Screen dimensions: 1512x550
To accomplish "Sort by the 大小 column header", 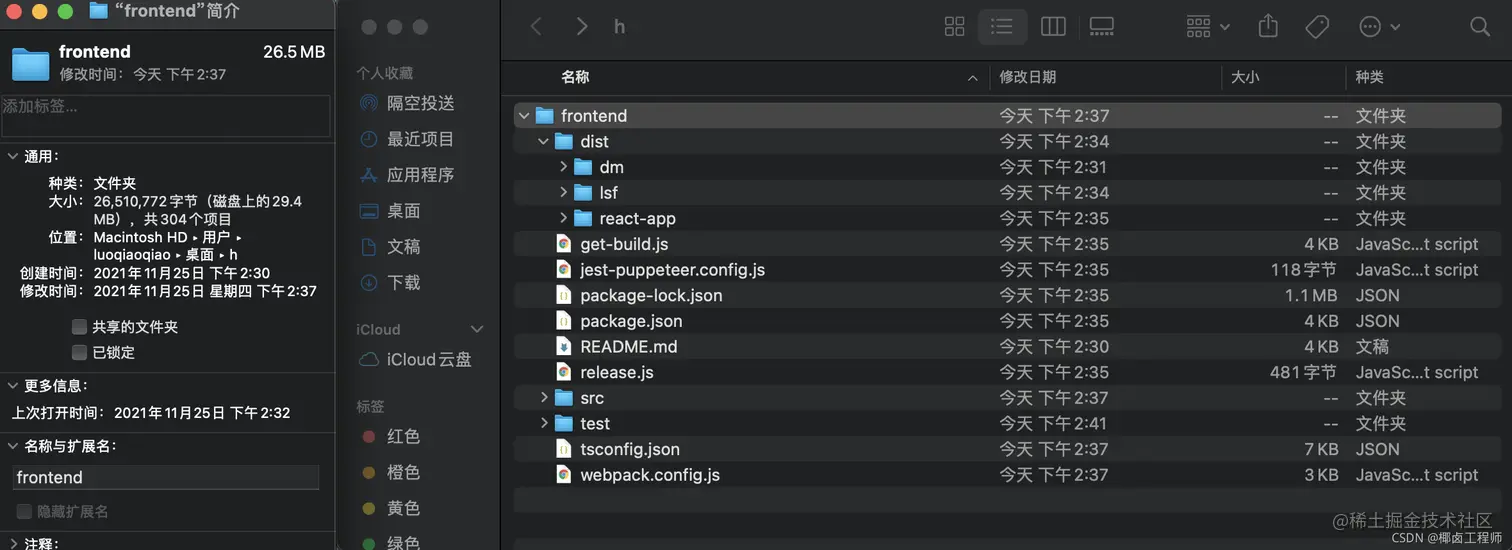I will point(1245,77).
